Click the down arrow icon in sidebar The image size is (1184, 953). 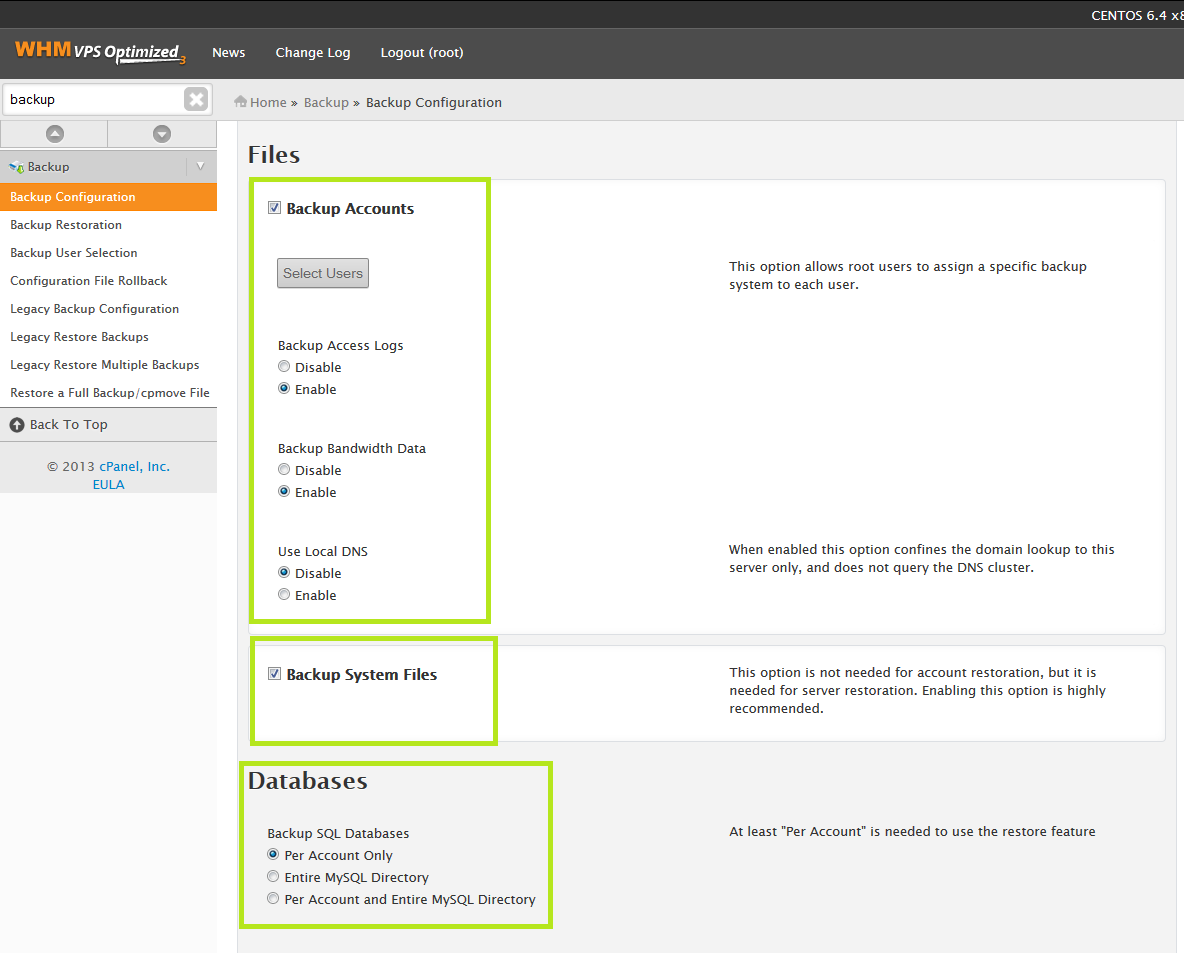click(162, 134)
